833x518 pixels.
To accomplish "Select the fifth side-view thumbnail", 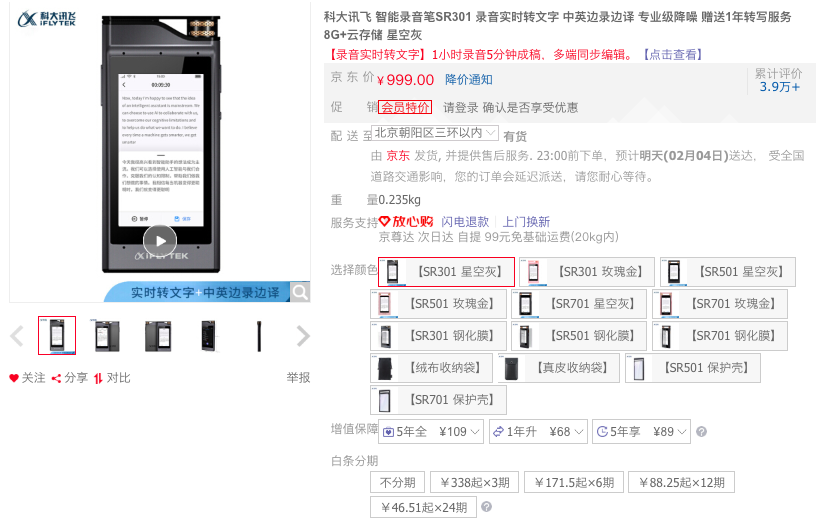I will pos(259,336).
